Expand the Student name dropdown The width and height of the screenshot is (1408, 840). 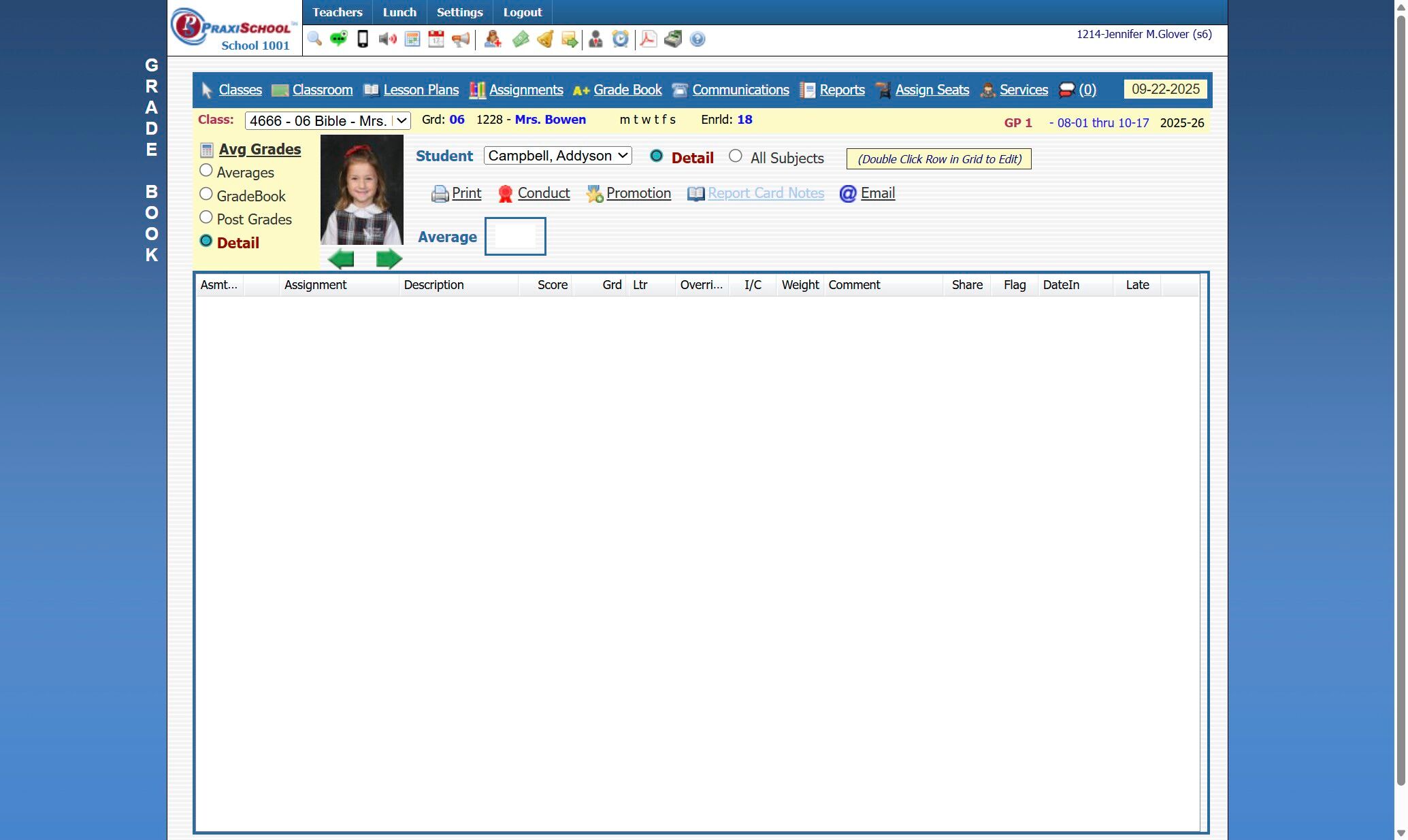[557, 156]
